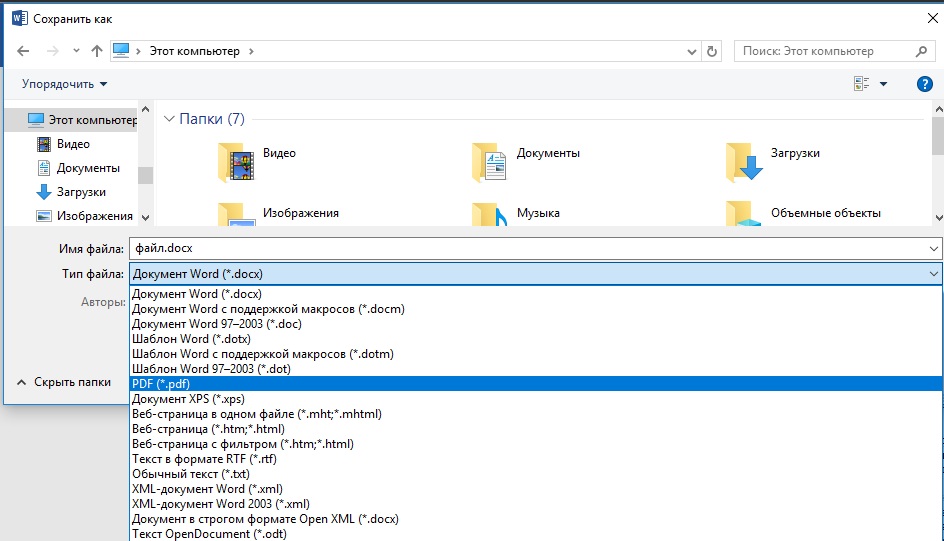Click the Up one level arrow
This screenshot has width=944, height=541.
coord(97,51)
